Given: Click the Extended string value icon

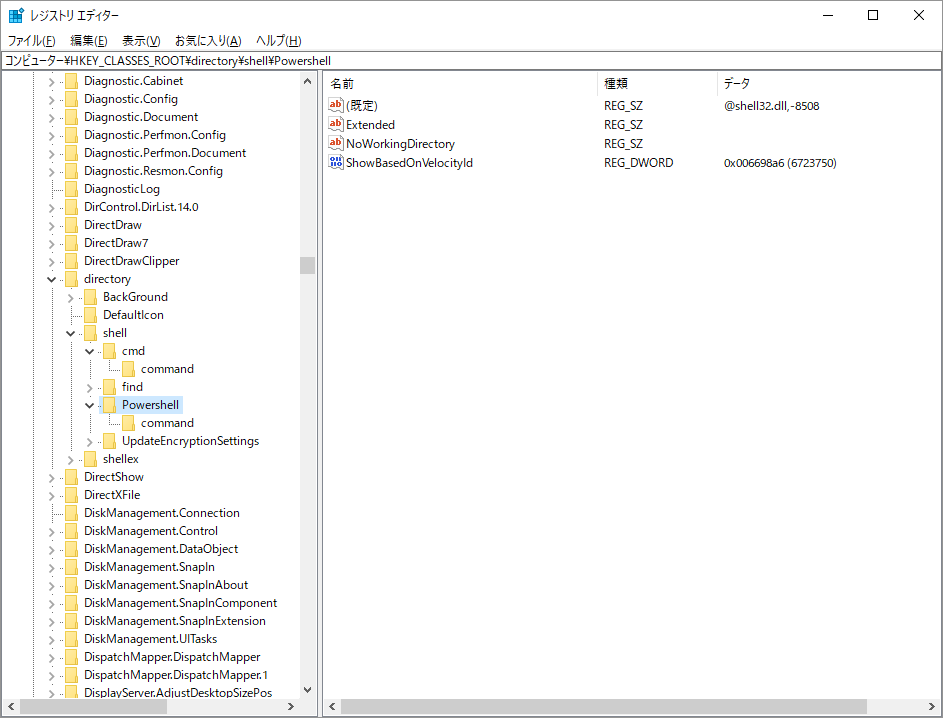Looking at the screenshot, I should [336, 124].
